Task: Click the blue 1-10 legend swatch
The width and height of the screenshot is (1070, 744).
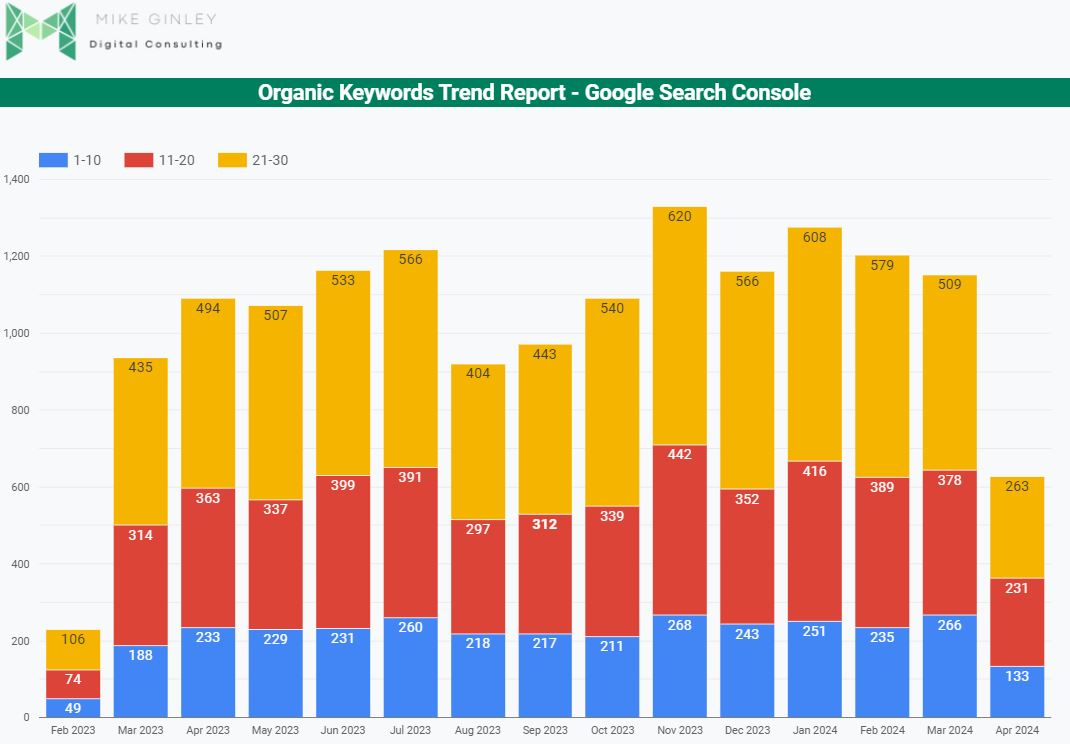Action: [x=53, y=160]
